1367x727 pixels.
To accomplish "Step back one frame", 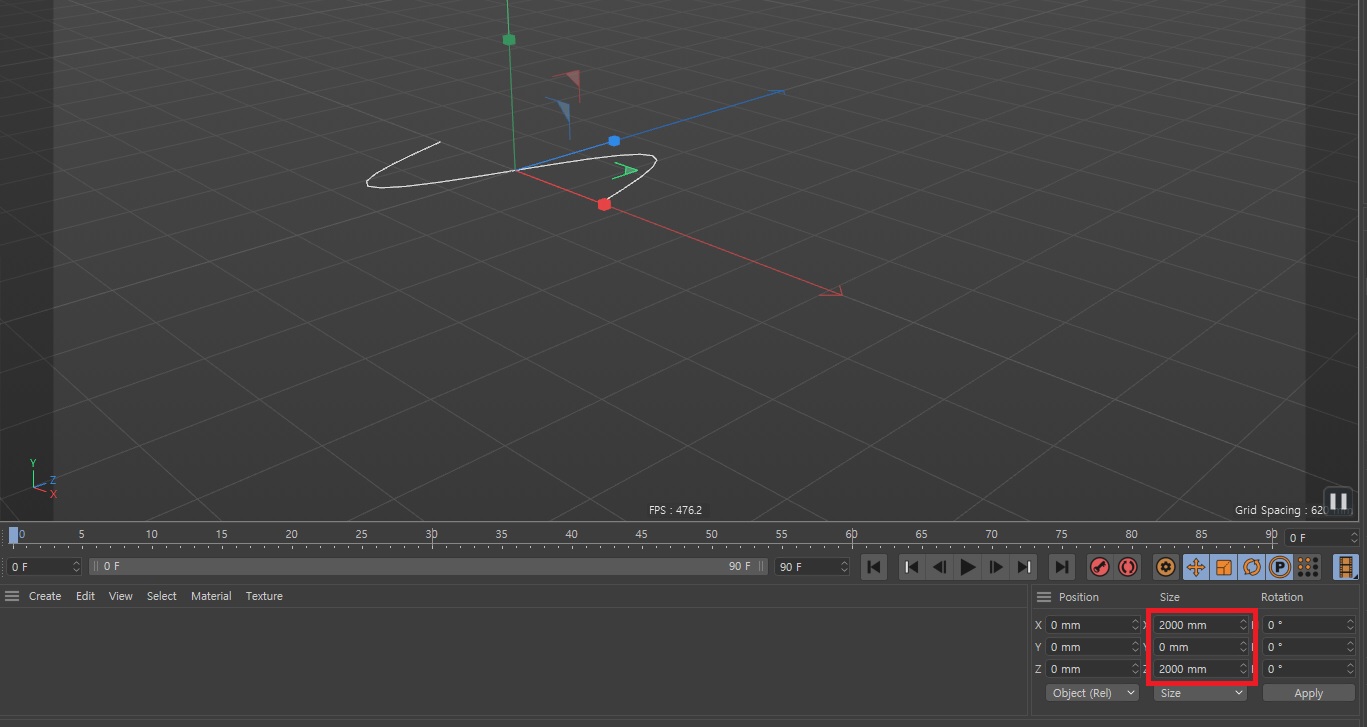I will coord(939,567).
